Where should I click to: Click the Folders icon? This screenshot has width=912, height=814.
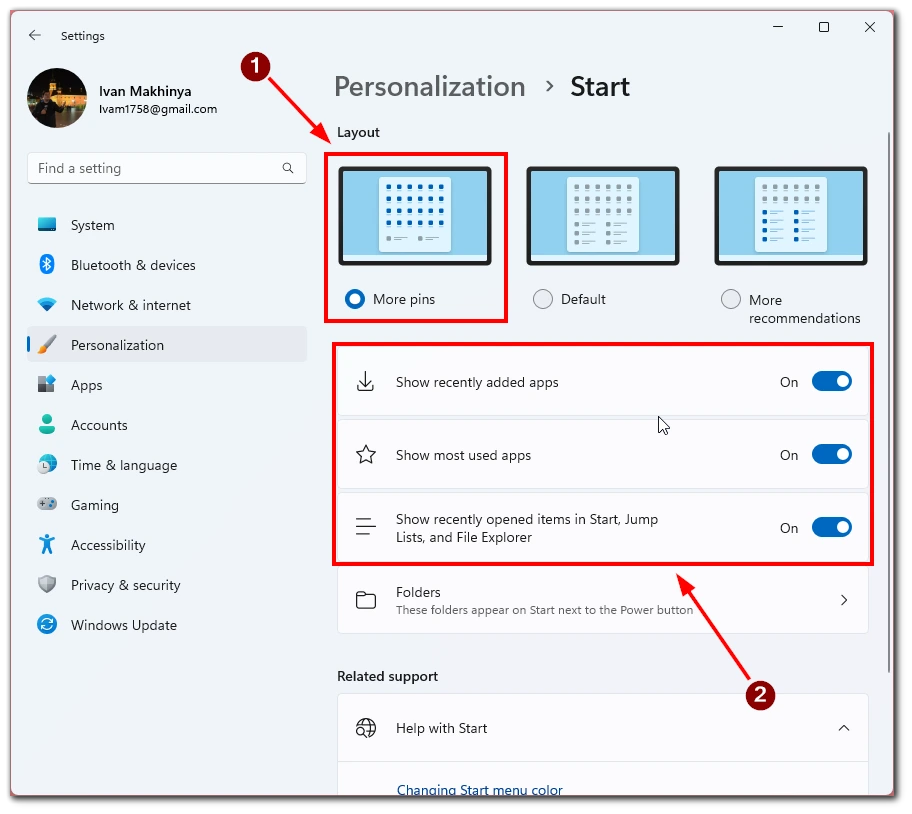coord(366,600)
